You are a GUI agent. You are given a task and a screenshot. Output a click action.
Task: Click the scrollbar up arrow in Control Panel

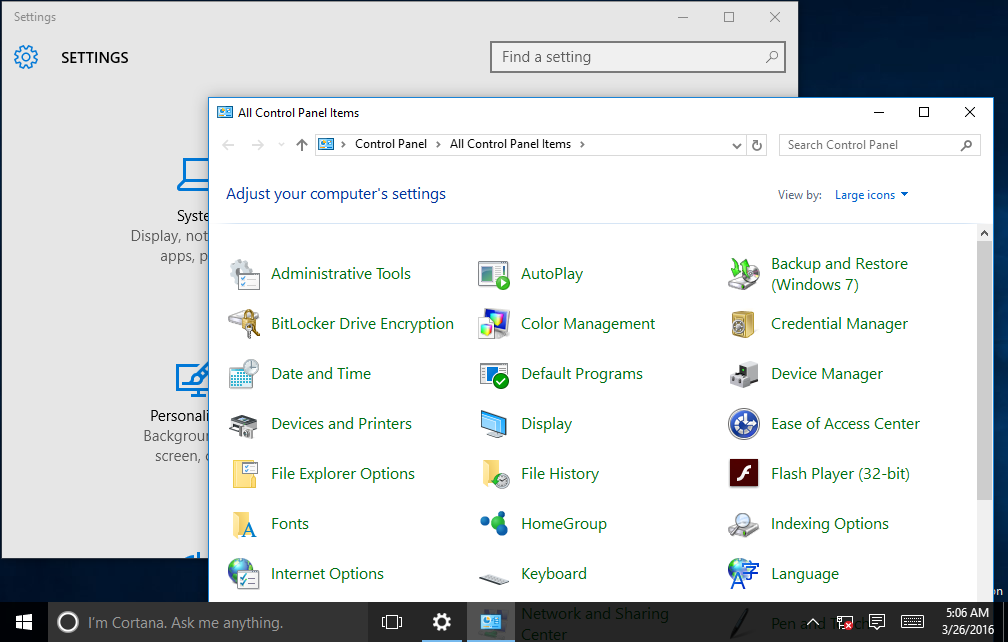(x=984, y=233)
